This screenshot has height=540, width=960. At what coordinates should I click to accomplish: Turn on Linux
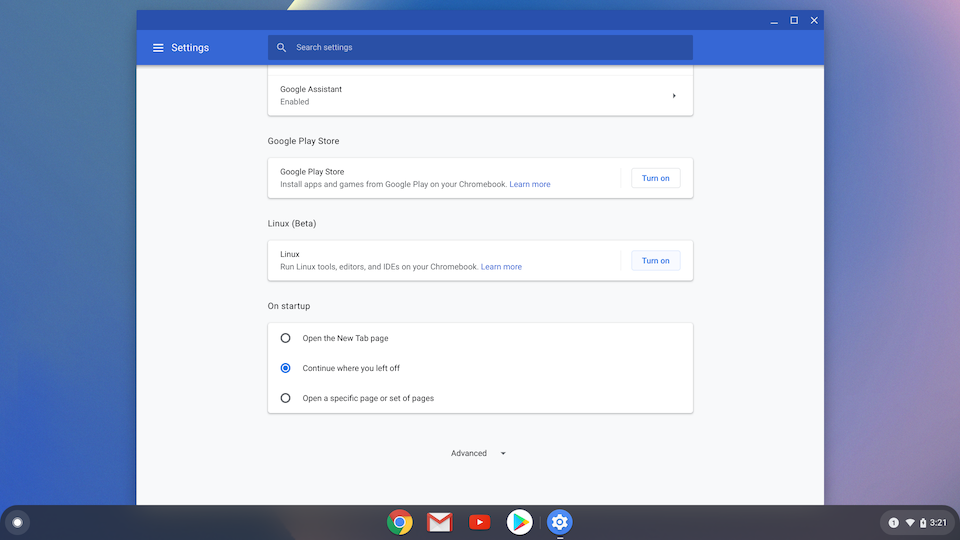[655, 261]
